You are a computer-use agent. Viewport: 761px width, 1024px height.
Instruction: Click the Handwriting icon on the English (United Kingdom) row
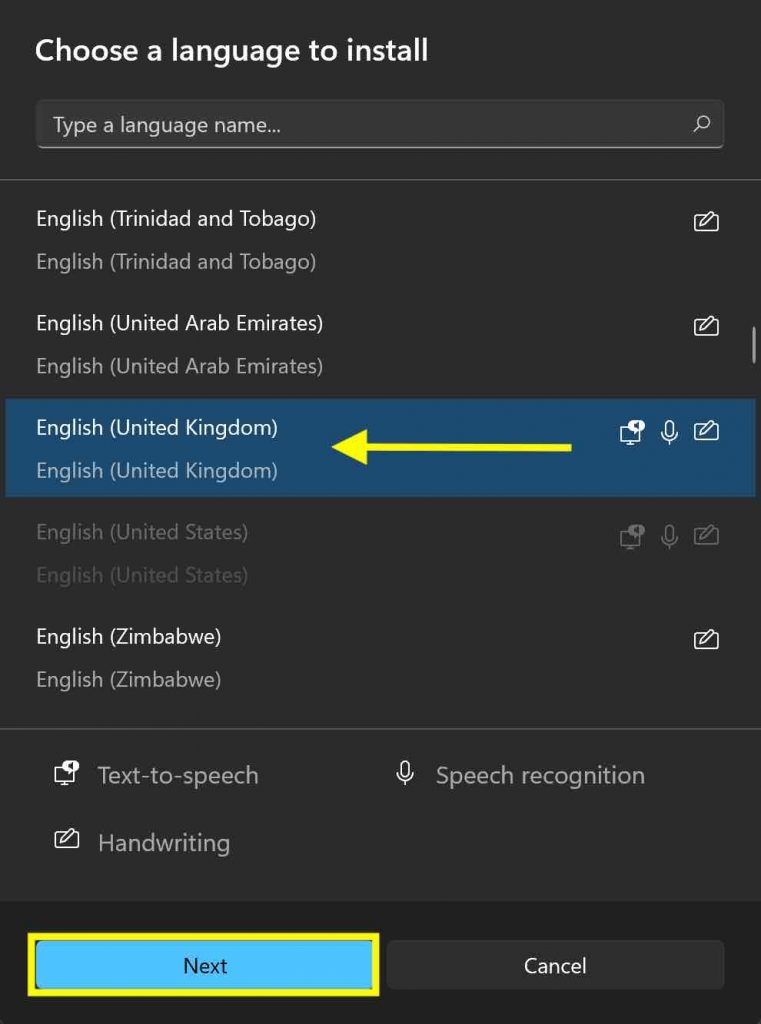tap(706, 432)
